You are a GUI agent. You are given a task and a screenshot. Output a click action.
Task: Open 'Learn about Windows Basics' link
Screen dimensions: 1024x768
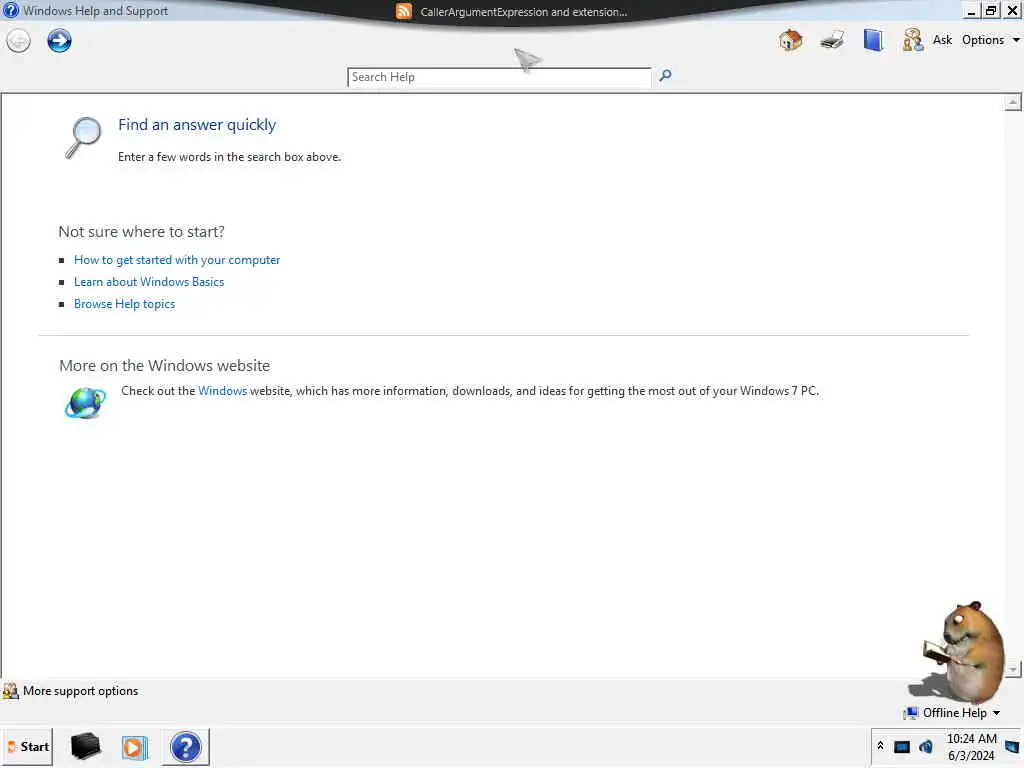[149, 282]
